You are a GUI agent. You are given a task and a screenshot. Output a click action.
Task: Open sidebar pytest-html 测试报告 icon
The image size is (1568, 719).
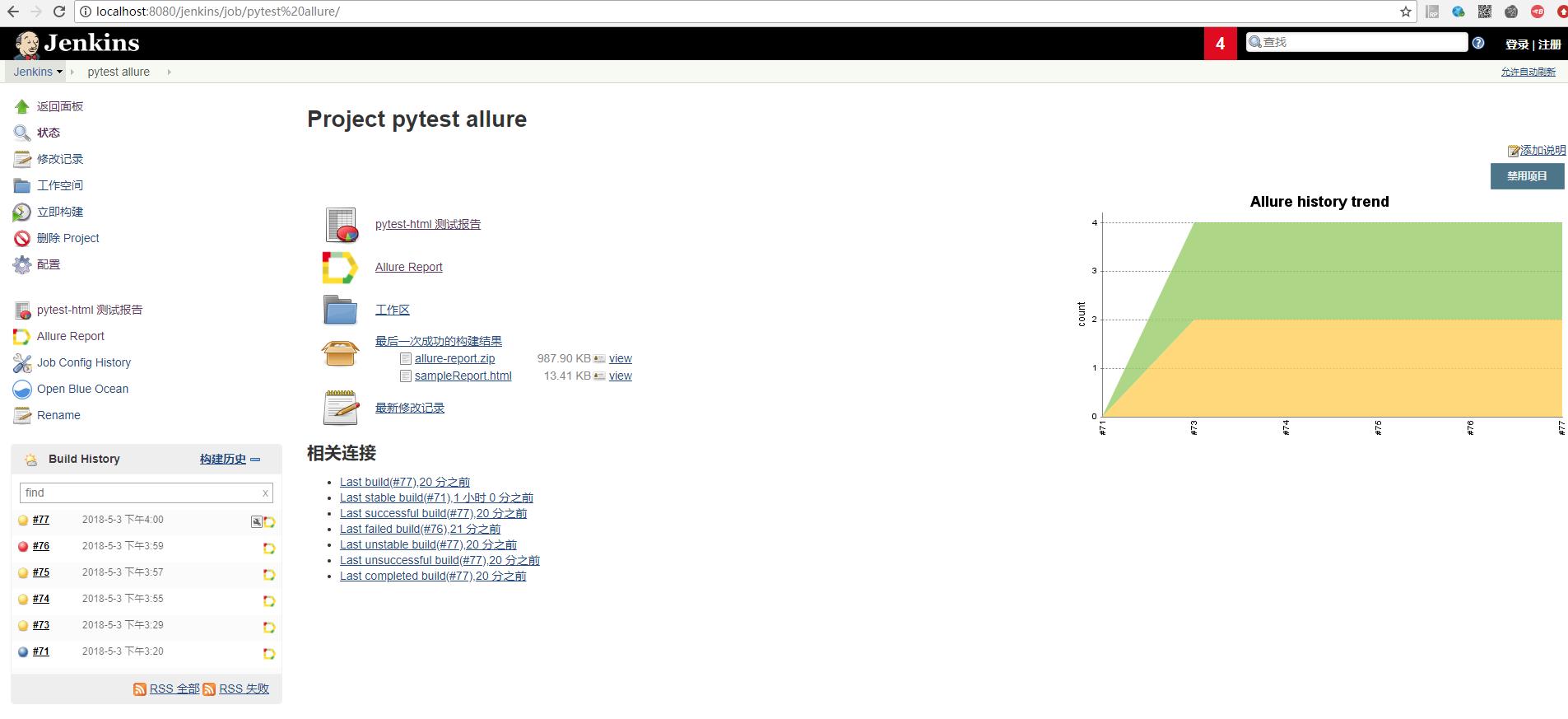tap(22, 310)
